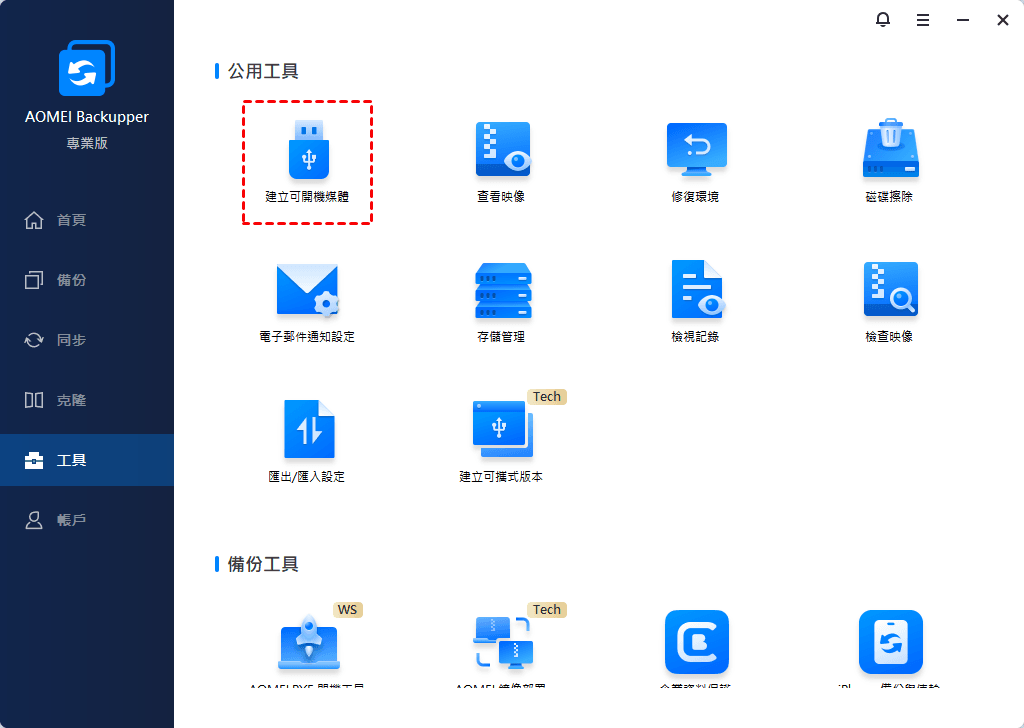Go to 首頁 in sidebar
The height and width of the screenshot is (728, 1024).
[x=70, y=220]
